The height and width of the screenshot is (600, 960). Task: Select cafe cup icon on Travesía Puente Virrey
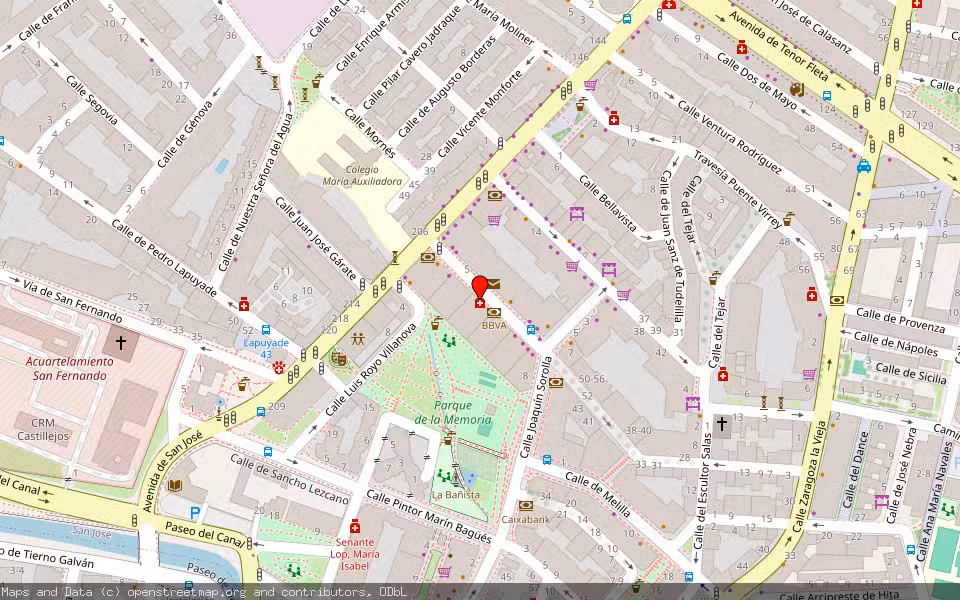788,218
